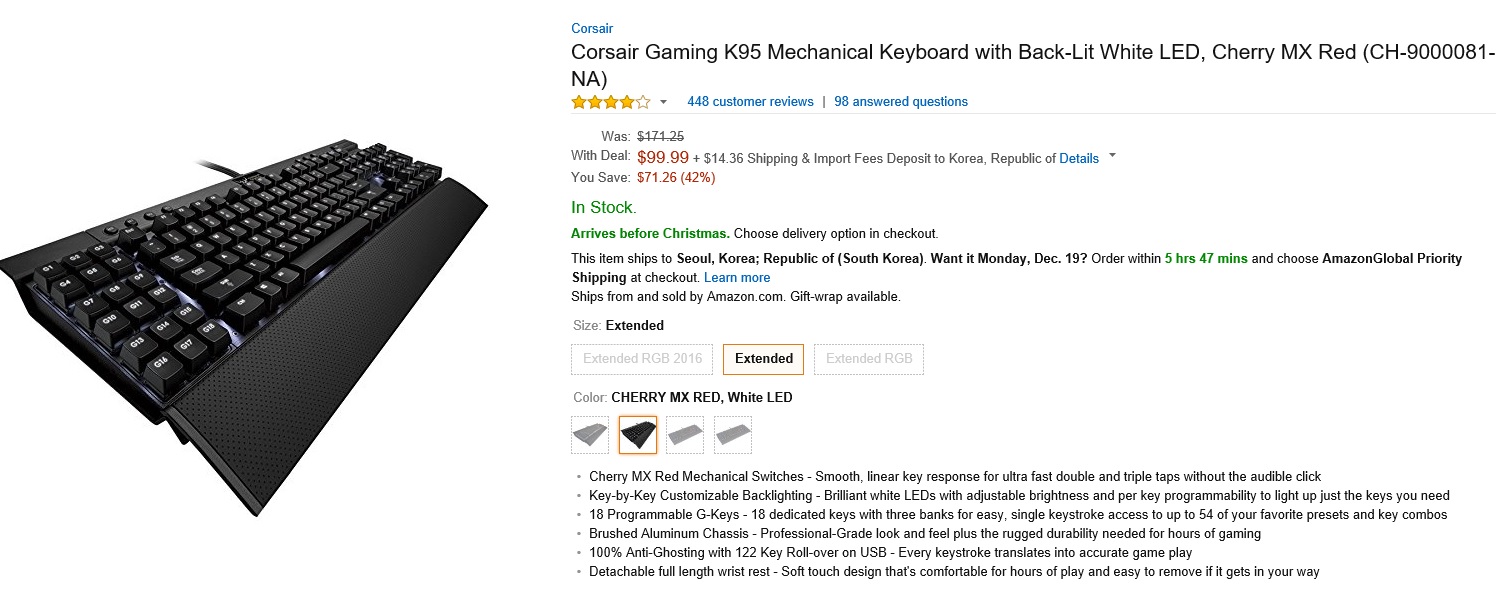
Task: Click the Corsair brand link
Action: (x=592, y=28)
